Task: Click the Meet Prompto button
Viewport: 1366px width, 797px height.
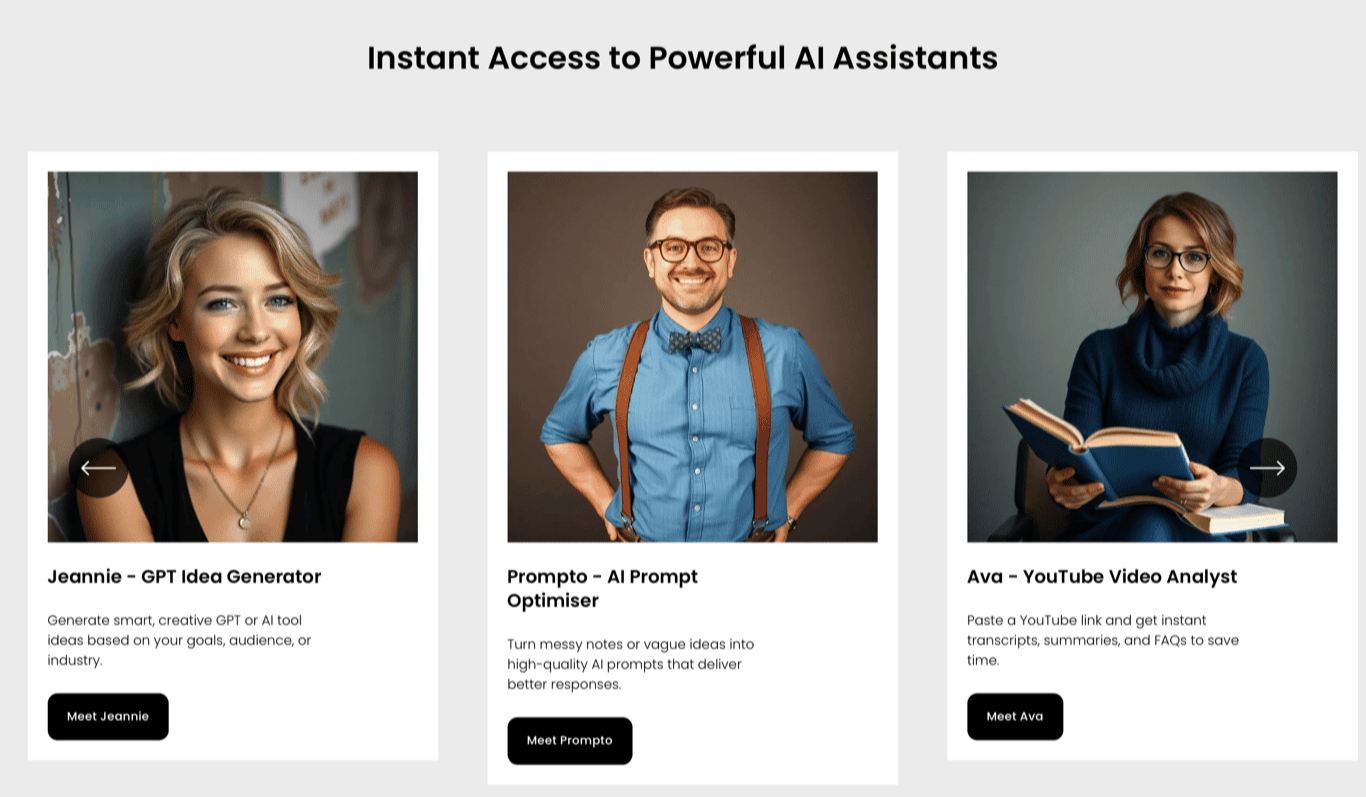Action: click(570, 740)
